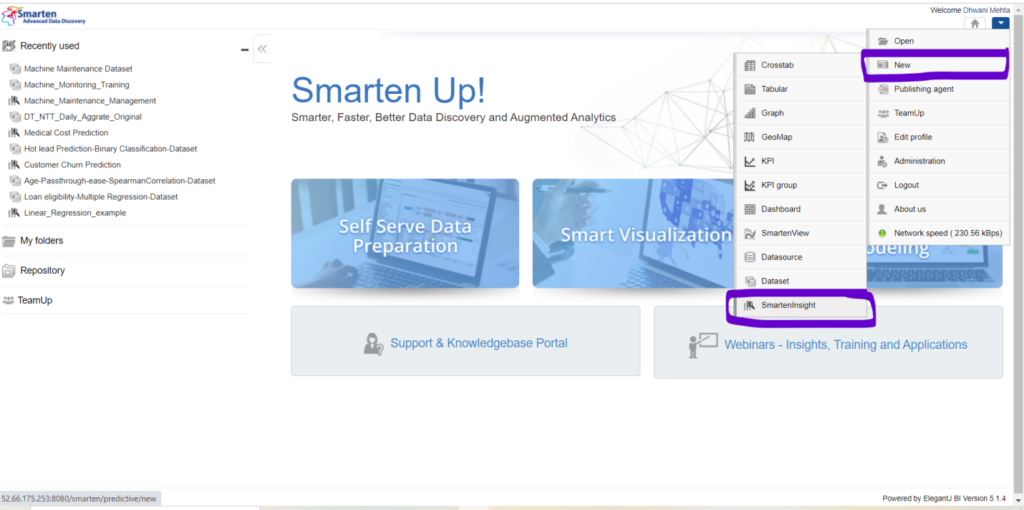Open Support & Knowledgebase Portal link

click(479, 343)
